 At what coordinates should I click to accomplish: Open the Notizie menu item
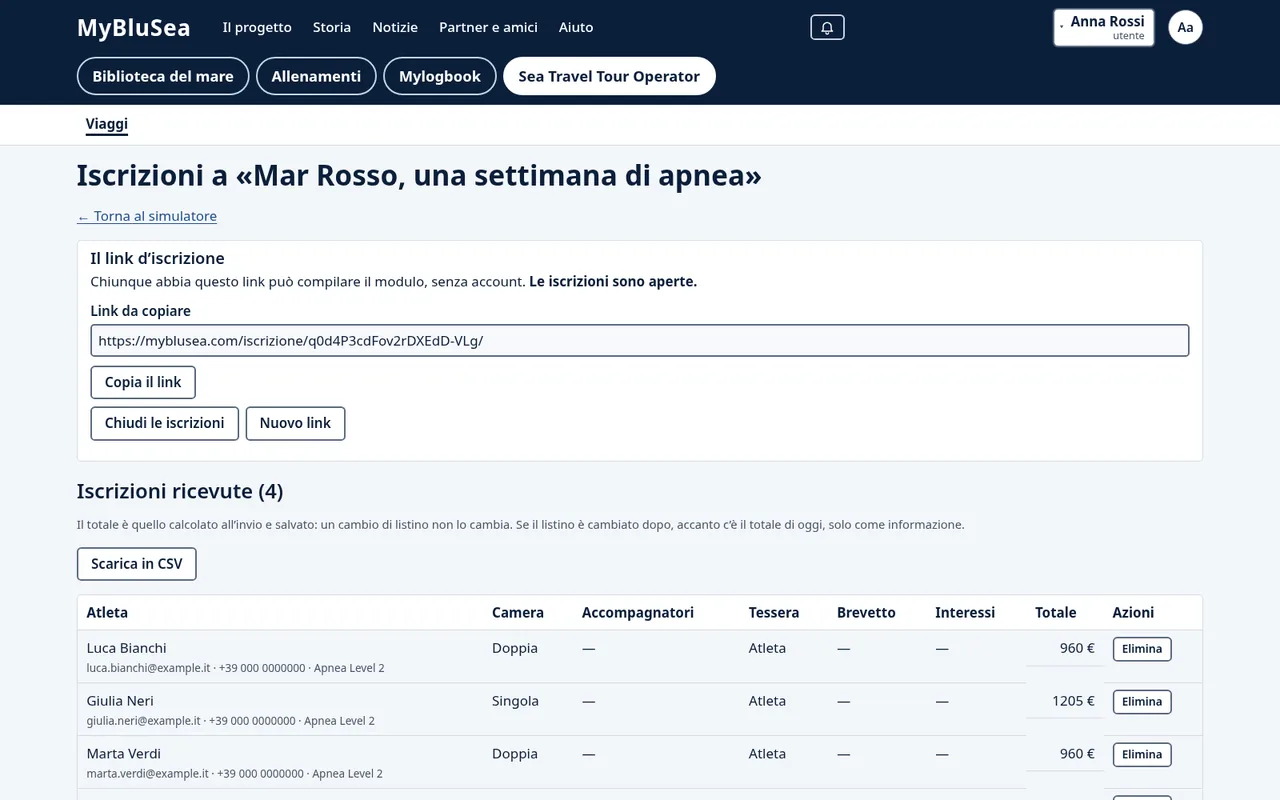tap(395, 27)
